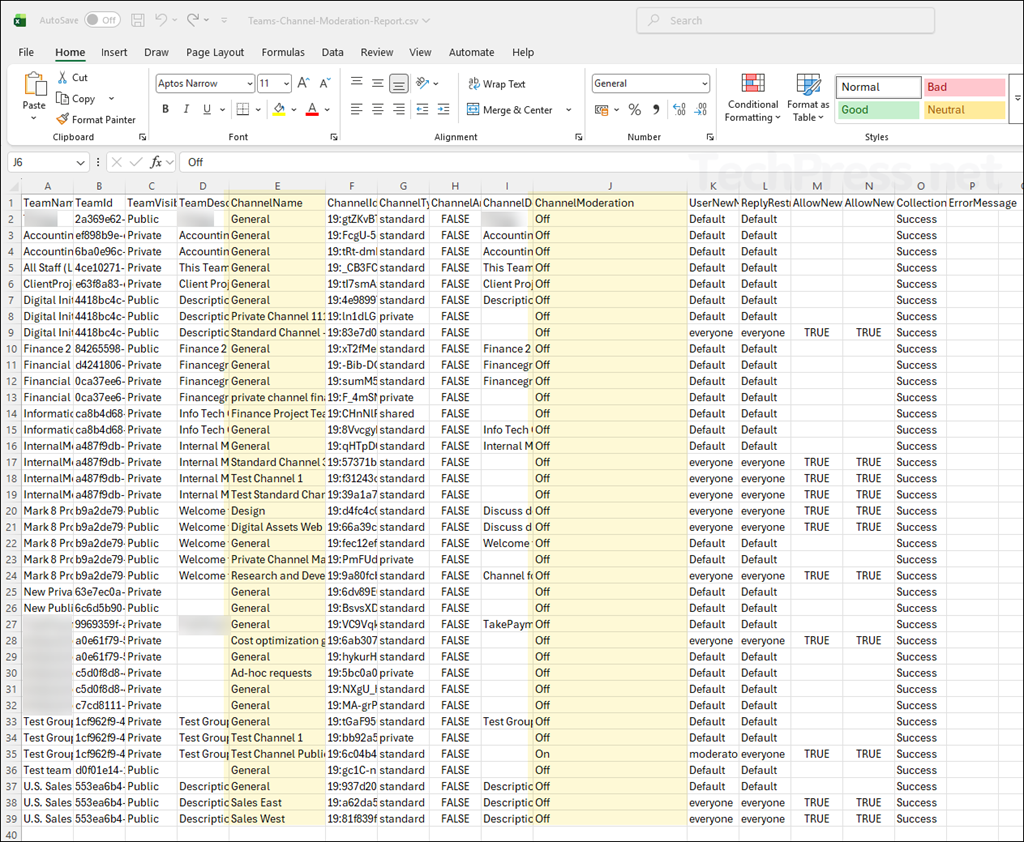Switch to the Data tab
1024x842 pixels.
point(332,52)
